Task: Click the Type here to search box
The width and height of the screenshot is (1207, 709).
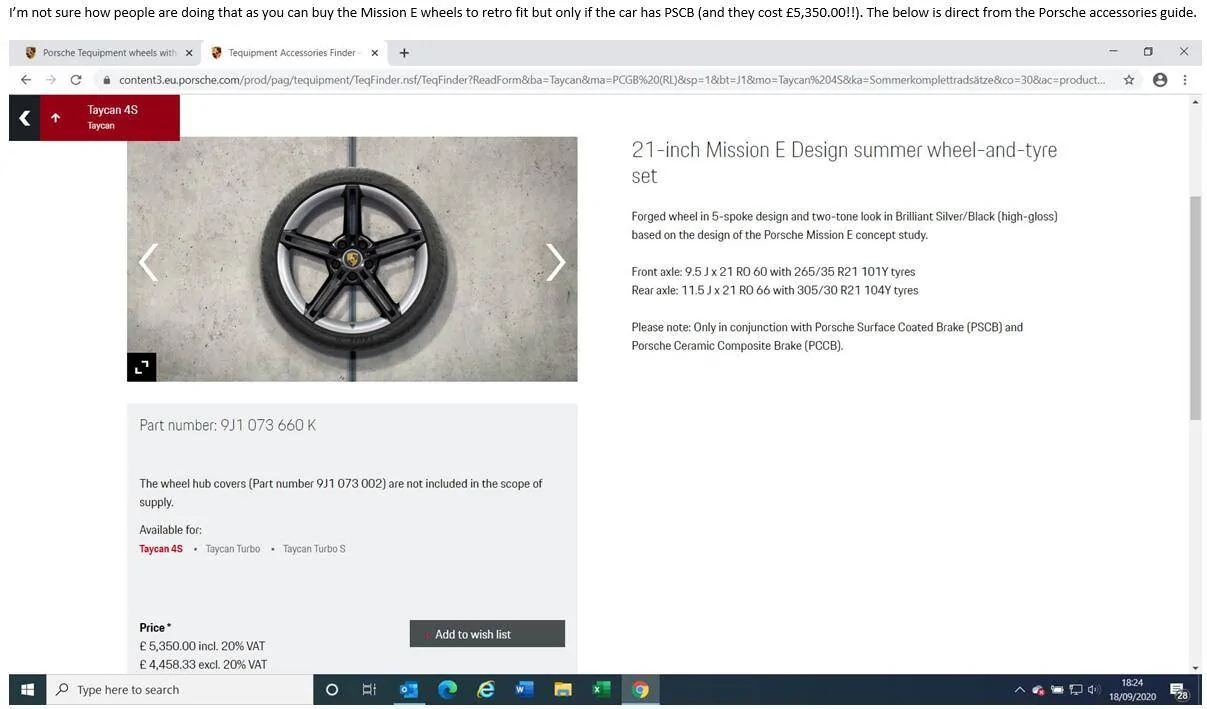Action: [x=179, y=690]
